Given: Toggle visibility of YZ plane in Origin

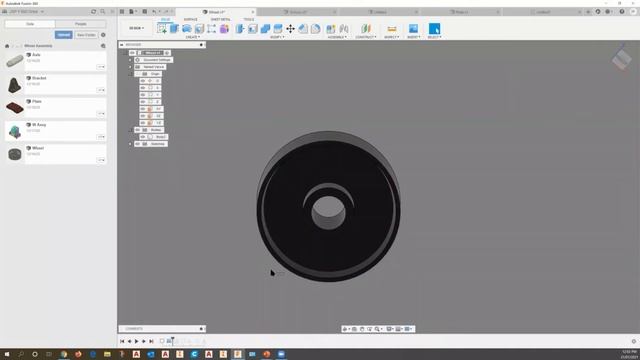Looking at the screenshot, I should coord(143,123).
